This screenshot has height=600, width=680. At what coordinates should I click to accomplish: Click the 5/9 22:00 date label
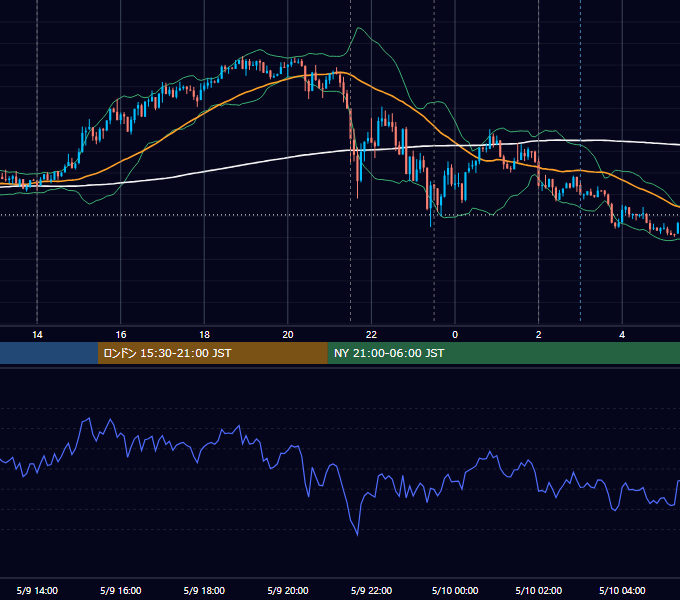pos(371,590)
